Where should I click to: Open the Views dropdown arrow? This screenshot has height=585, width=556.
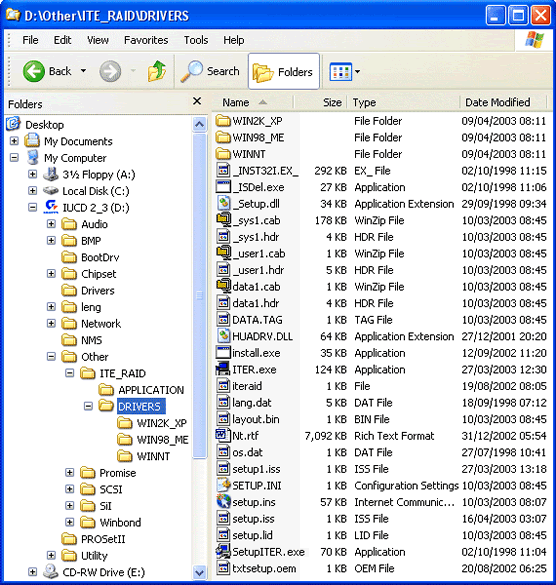(x=357, y=72)
